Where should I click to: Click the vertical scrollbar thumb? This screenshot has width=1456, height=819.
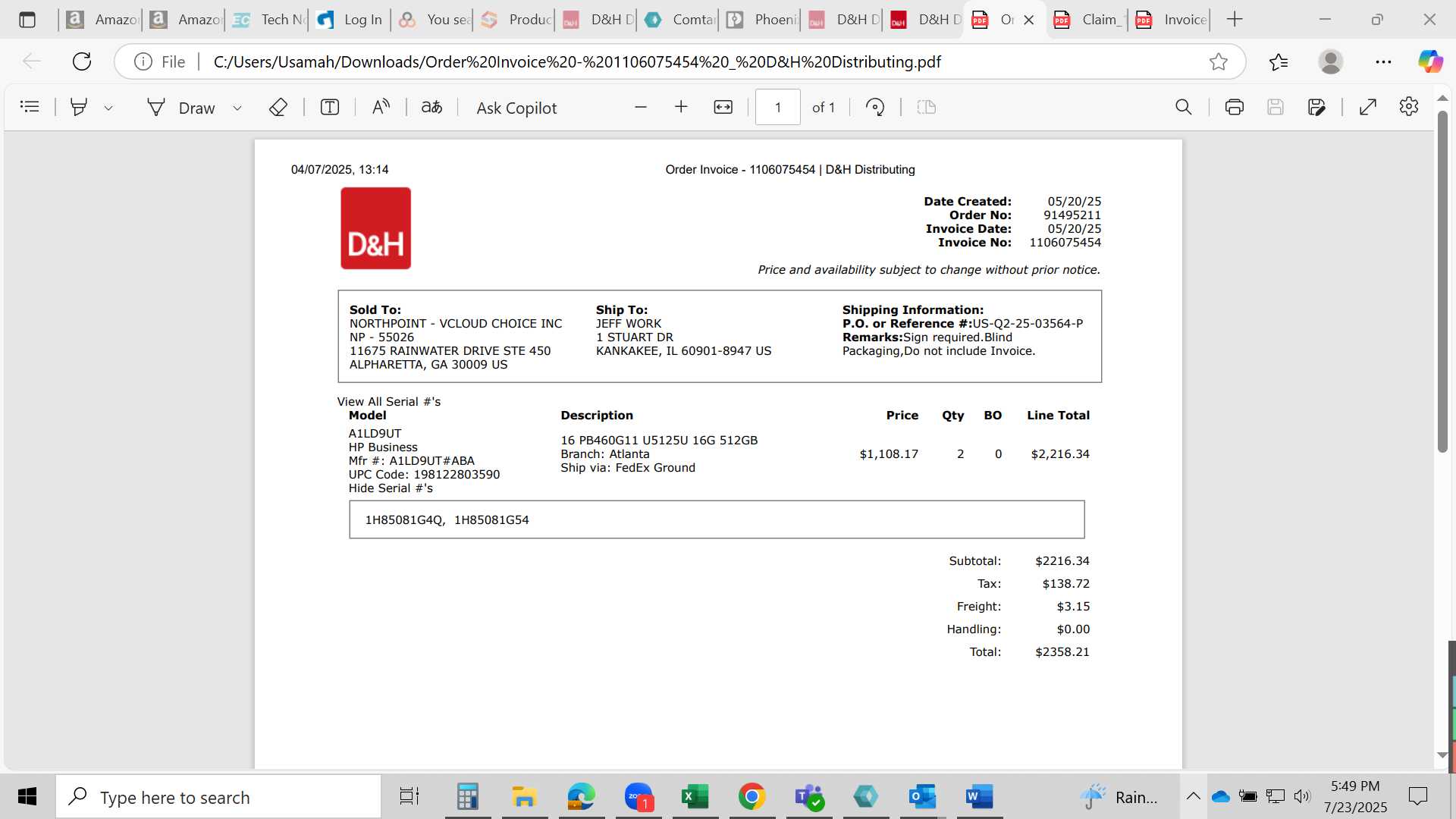1442,281
